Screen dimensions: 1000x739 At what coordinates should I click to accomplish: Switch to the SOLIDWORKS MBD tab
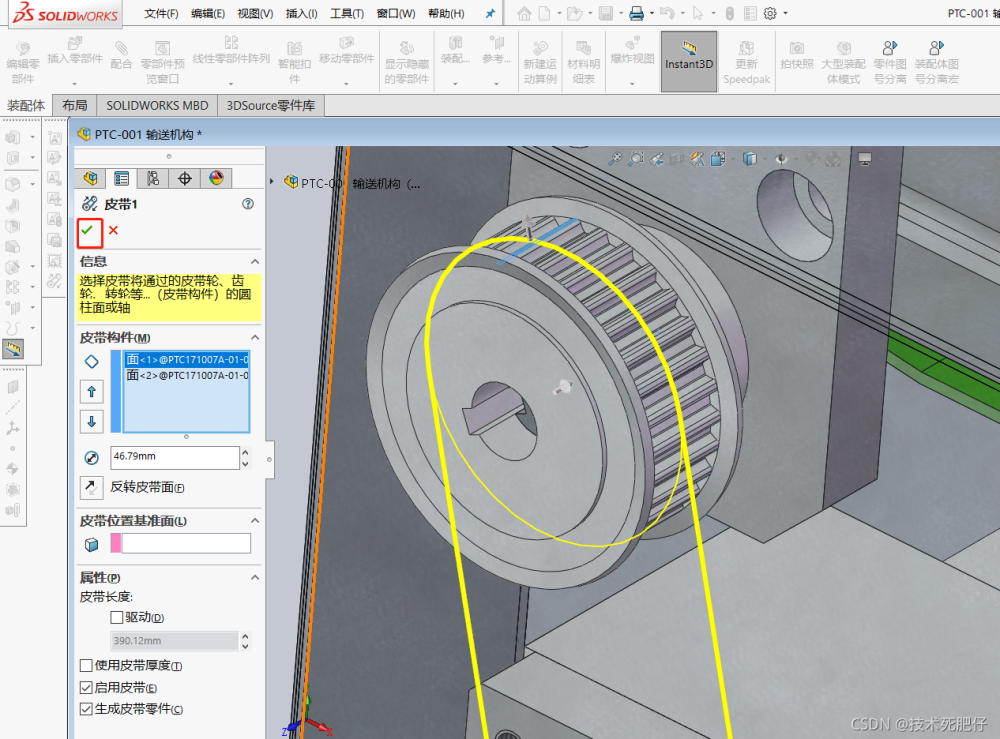coord(157,105)
